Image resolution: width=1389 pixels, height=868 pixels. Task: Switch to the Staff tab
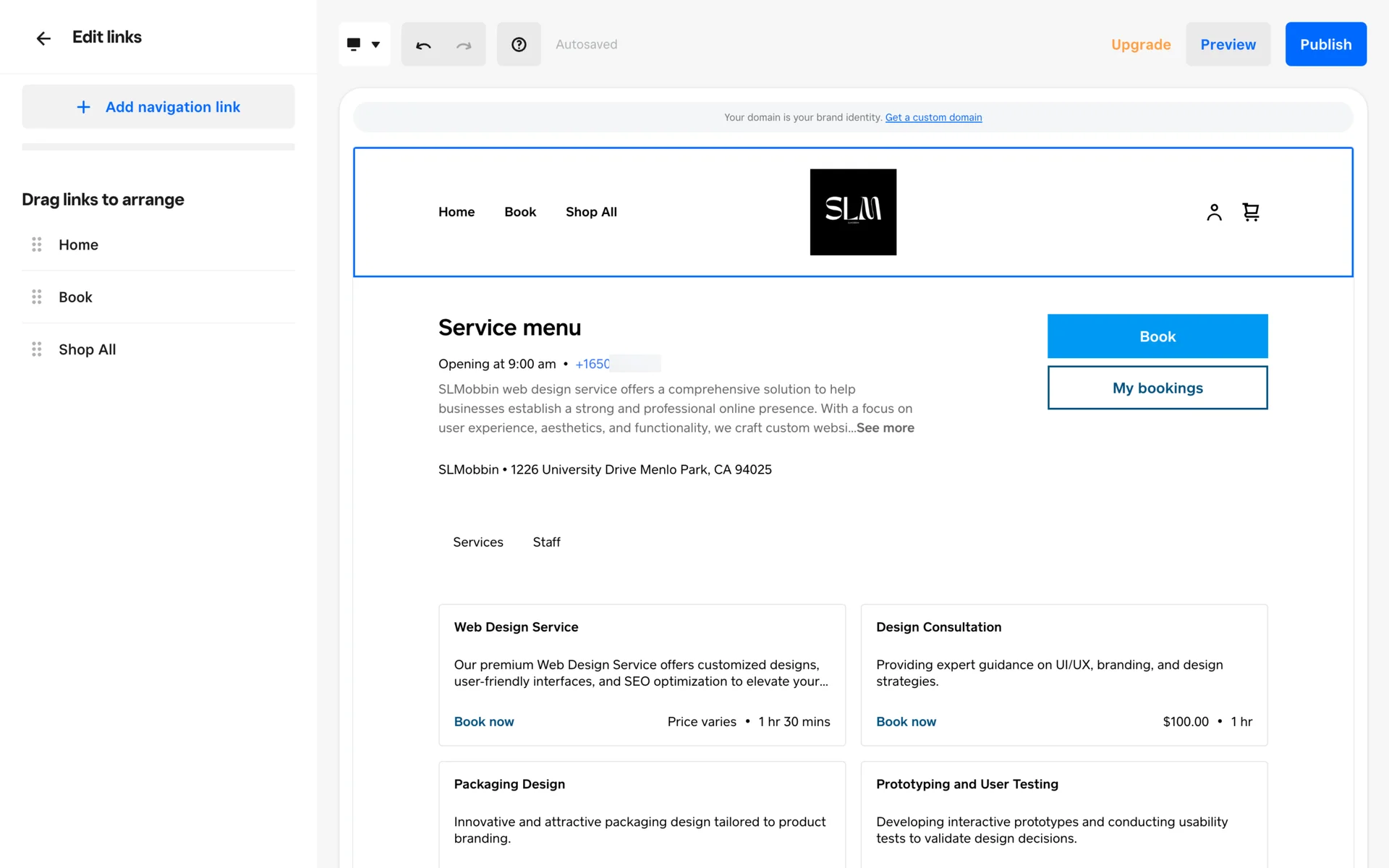[546, 542]
